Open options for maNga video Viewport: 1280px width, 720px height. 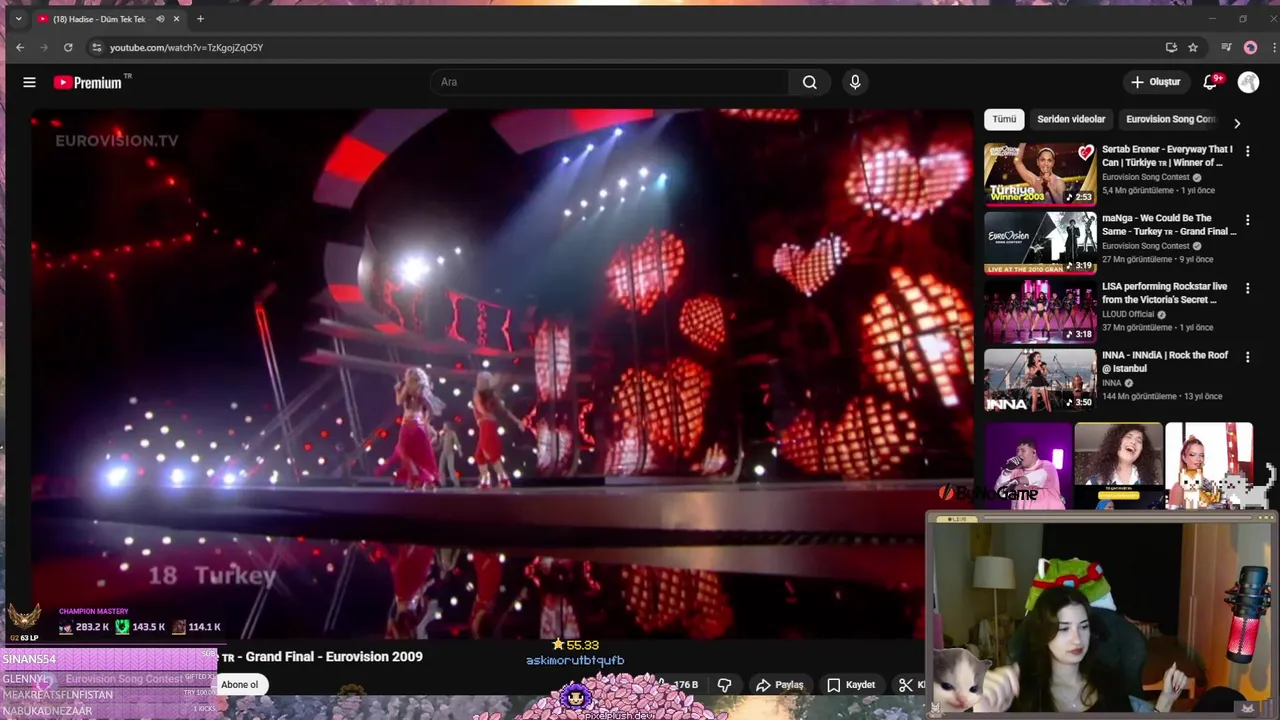1247,219
